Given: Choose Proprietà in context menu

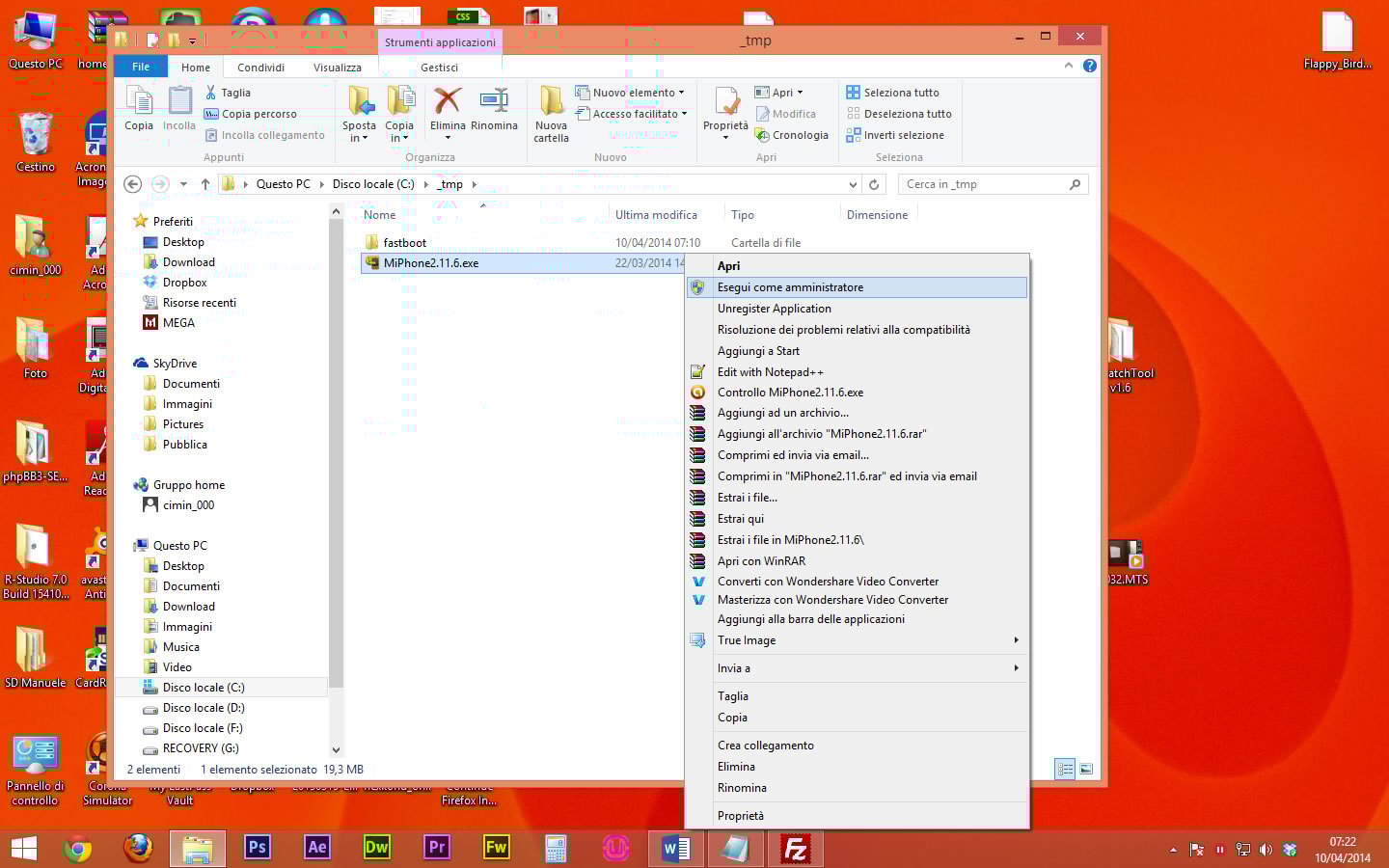Looking at the screenshot, I should 857,816.
